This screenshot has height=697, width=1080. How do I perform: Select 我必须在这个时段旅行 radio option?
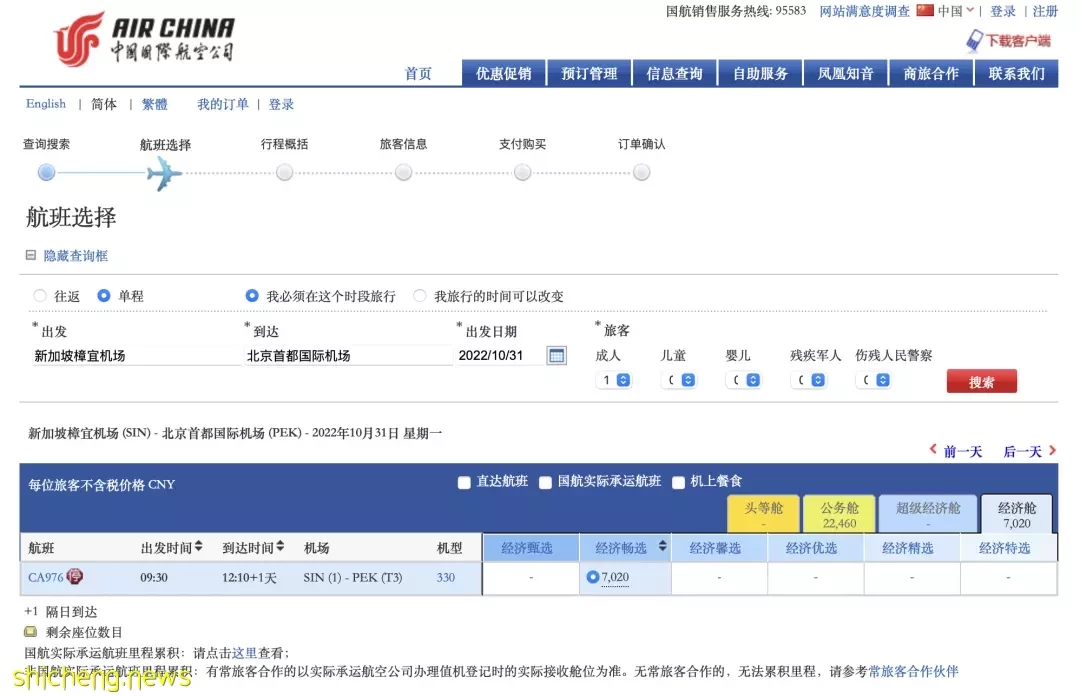click(x=252, y=295)
